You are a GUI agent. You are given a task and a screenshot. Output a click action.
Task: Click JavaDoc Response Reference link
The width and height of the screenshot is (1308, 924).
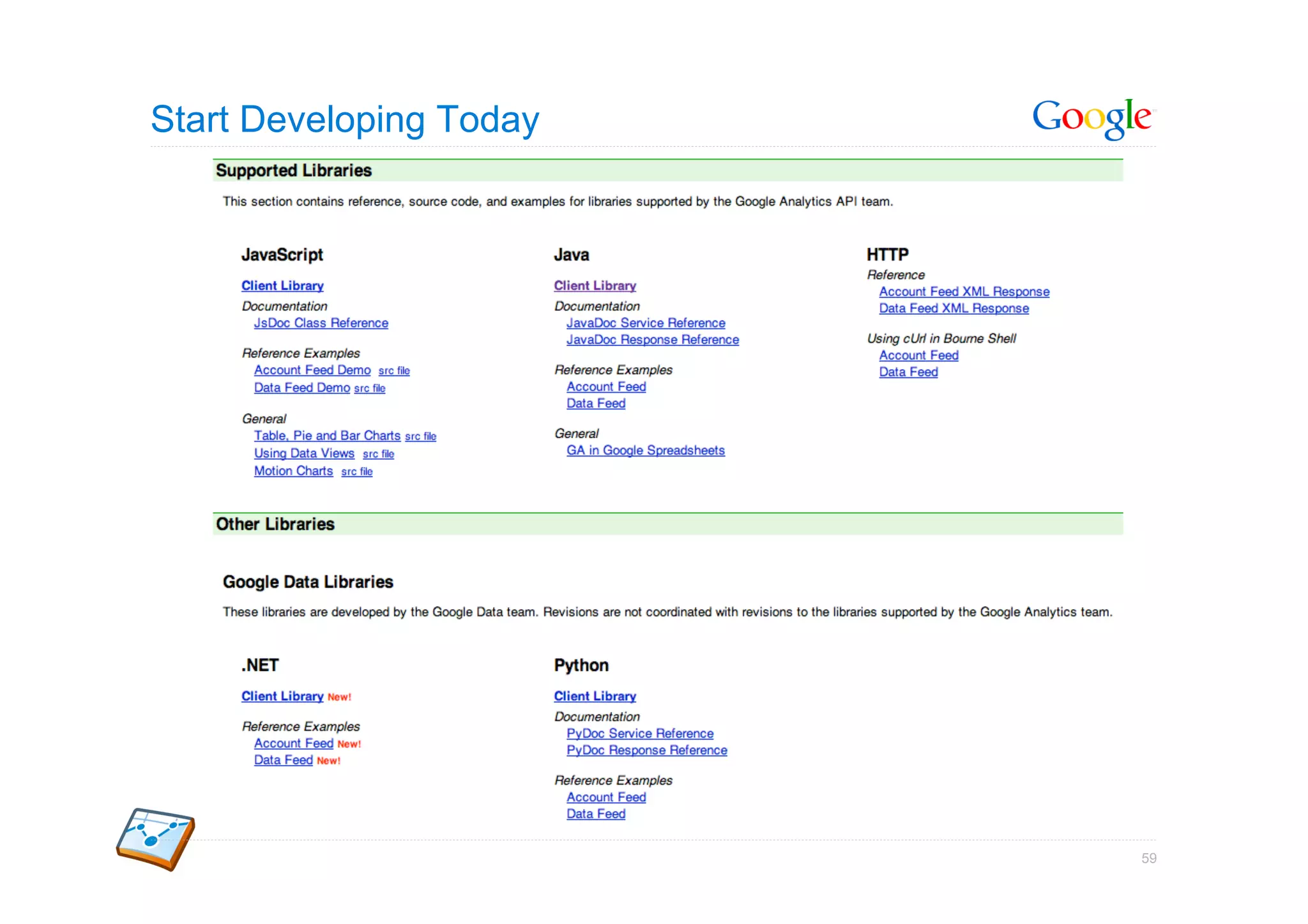tap(652, 340)
